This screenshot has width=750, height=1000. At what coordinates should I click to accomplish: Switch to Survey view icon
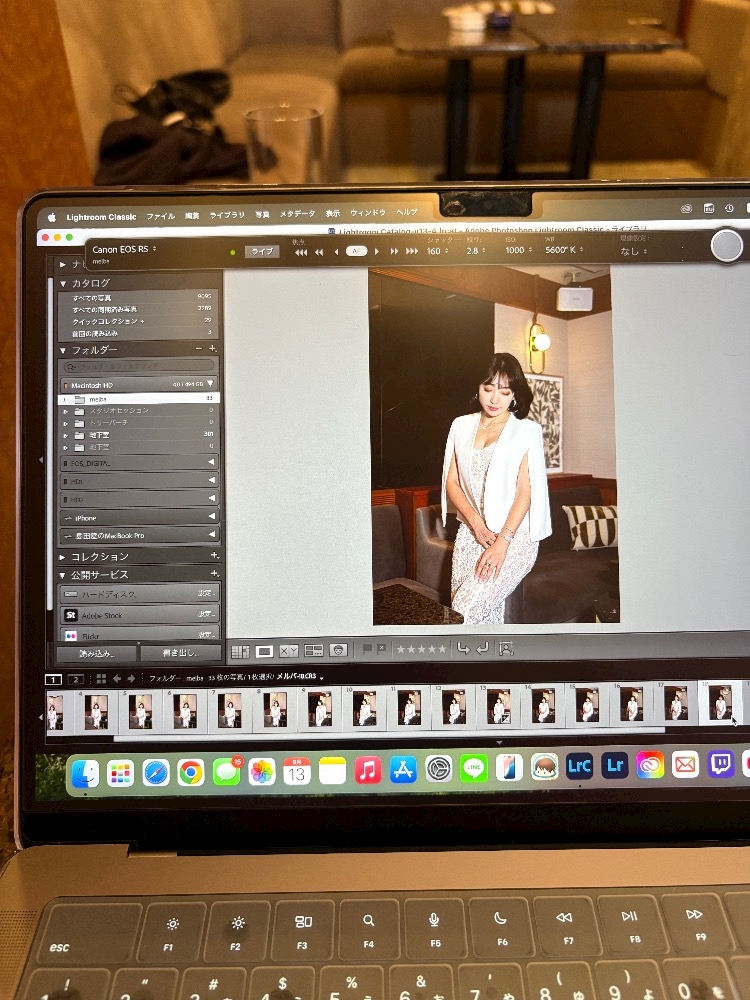tap(314, 651)
